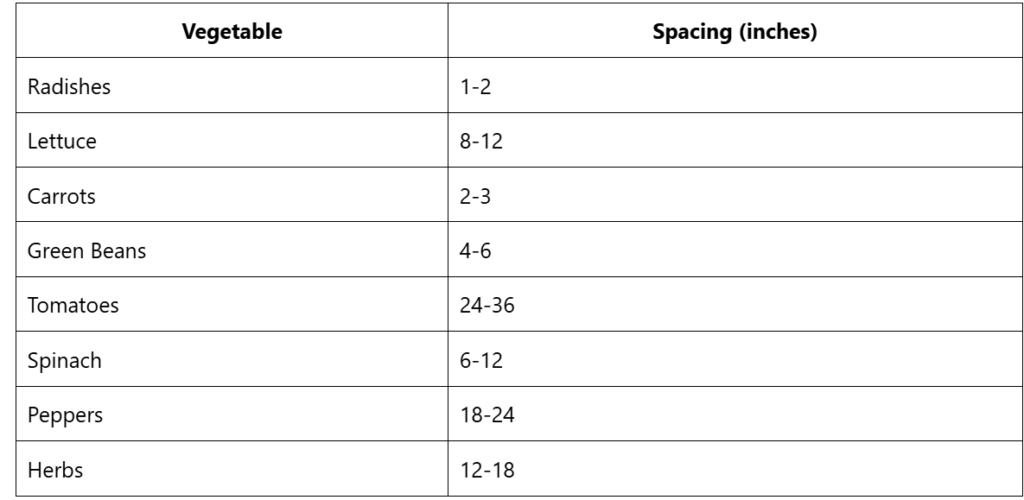Click the Lettuce spacing value 8-12

pos(481,142)
